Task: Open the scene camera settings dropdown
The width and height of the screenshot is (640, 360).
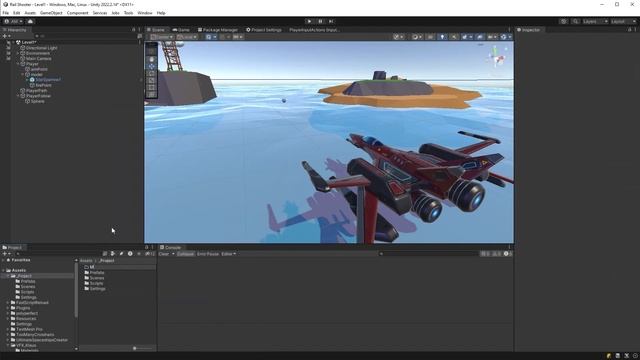Action: (x=492, y=37)
